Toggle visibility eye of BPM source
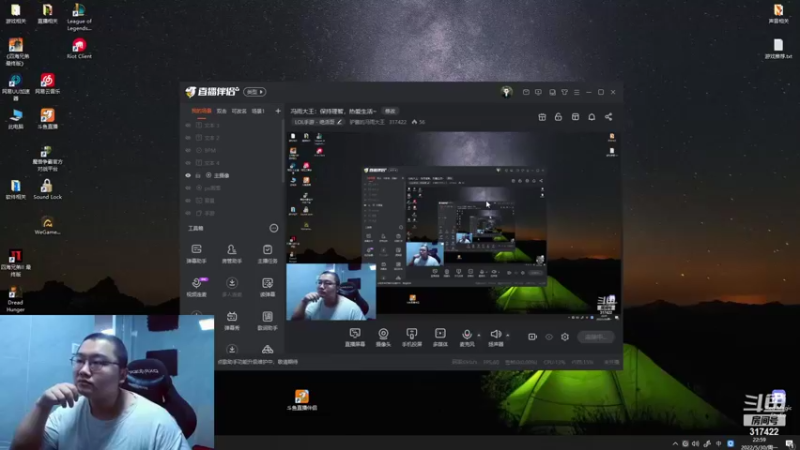This screenshot has width=800, height=450. coord(188,151)
